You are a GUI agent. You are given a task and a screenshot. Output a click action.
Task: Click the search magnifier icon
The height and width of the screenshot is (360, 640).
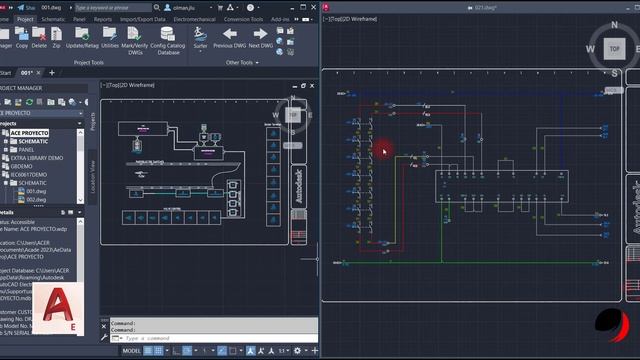[x=157, y=7]
